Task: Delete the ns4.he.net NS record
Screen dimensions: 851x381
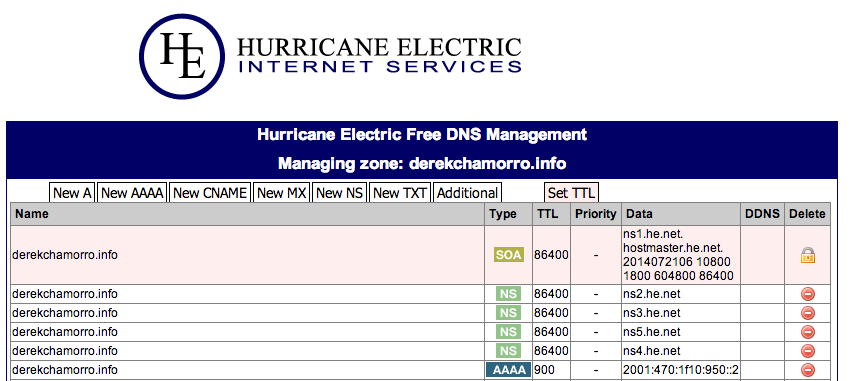Action: 808,351
